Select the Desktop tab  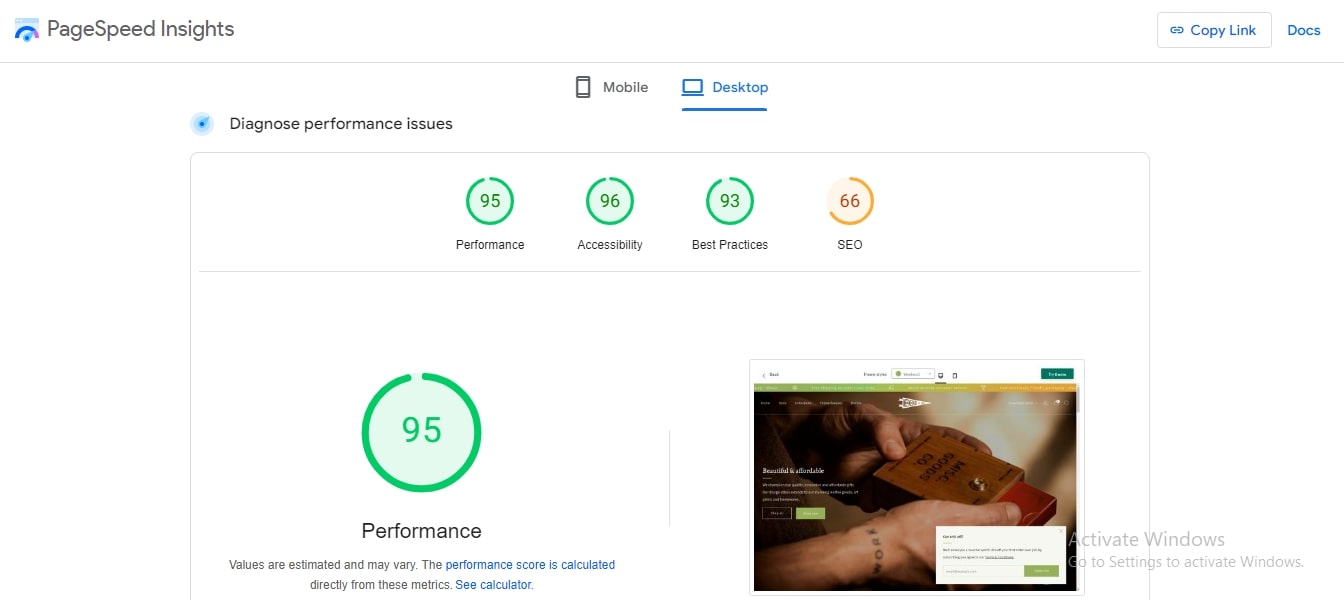point(725,87)
